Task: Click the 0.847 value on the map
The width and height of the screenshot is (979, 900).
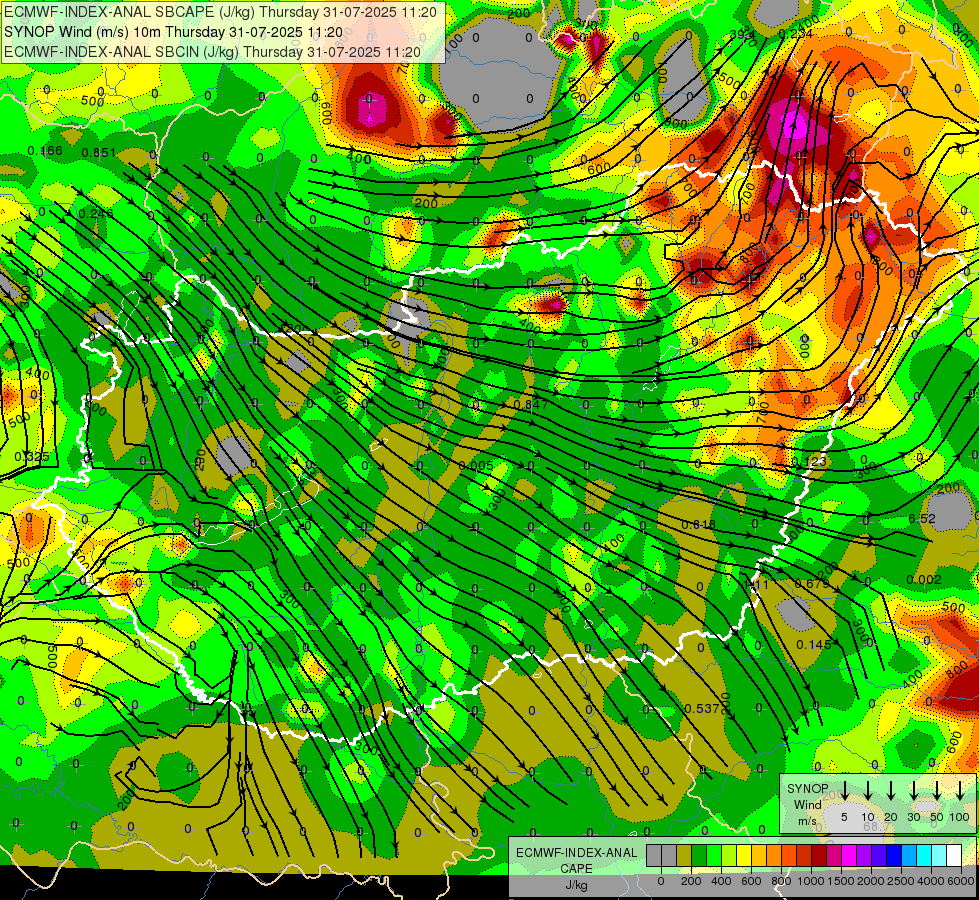Action: [531, 404]
